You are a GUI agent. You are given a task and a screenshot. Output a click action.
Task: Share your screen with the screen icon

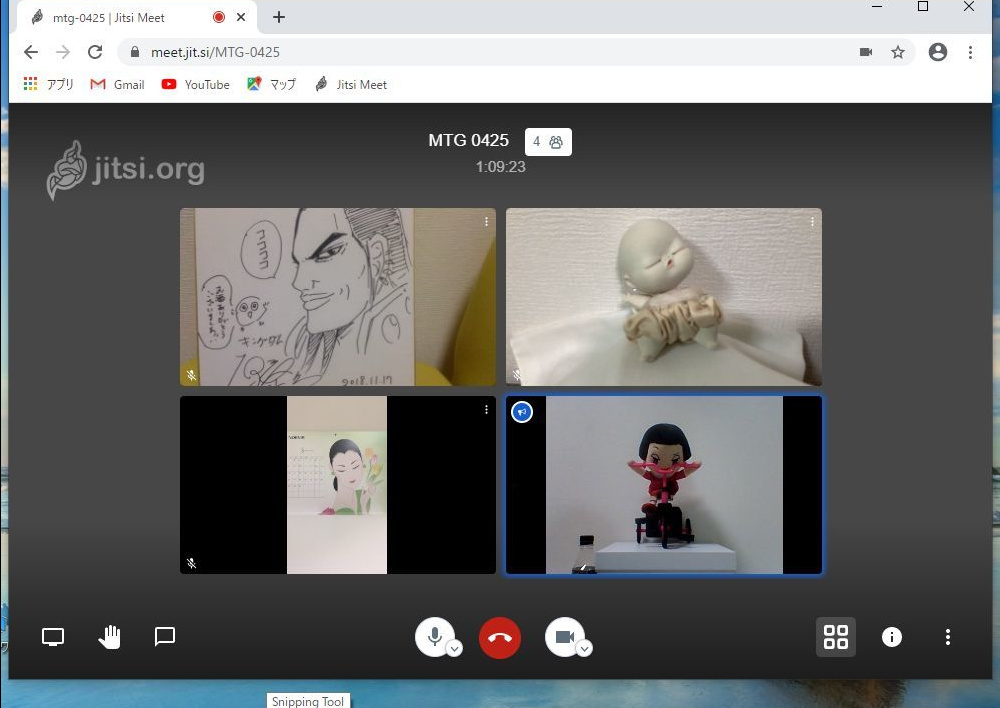pos(53,637)
